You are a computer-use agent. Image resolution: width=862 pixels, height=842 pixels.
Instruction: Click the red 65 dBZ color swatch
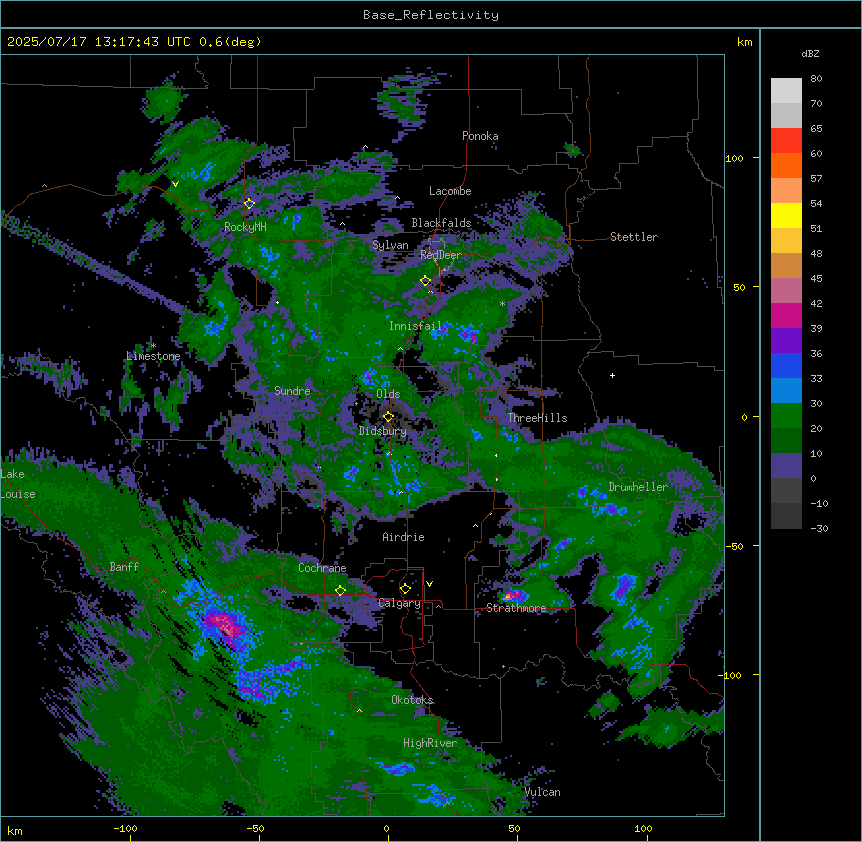coord(786,140)
